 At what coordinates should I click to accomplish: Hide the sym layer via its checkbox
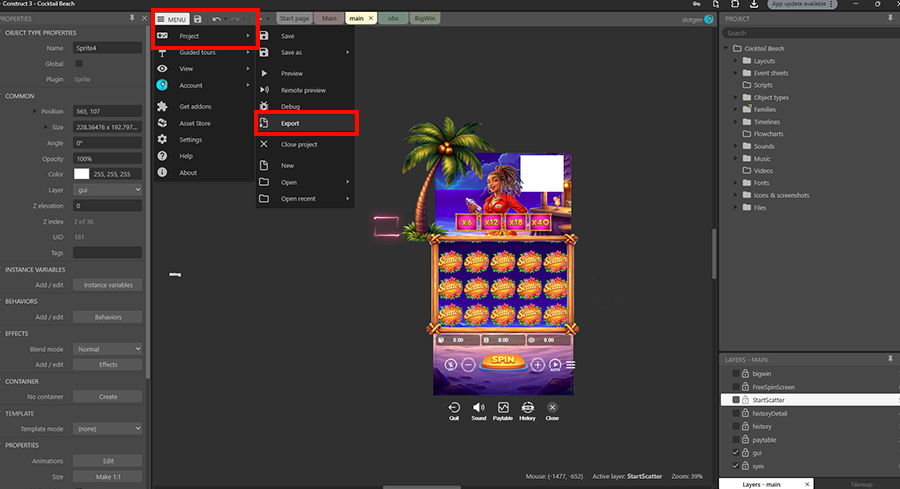[736, 466]
